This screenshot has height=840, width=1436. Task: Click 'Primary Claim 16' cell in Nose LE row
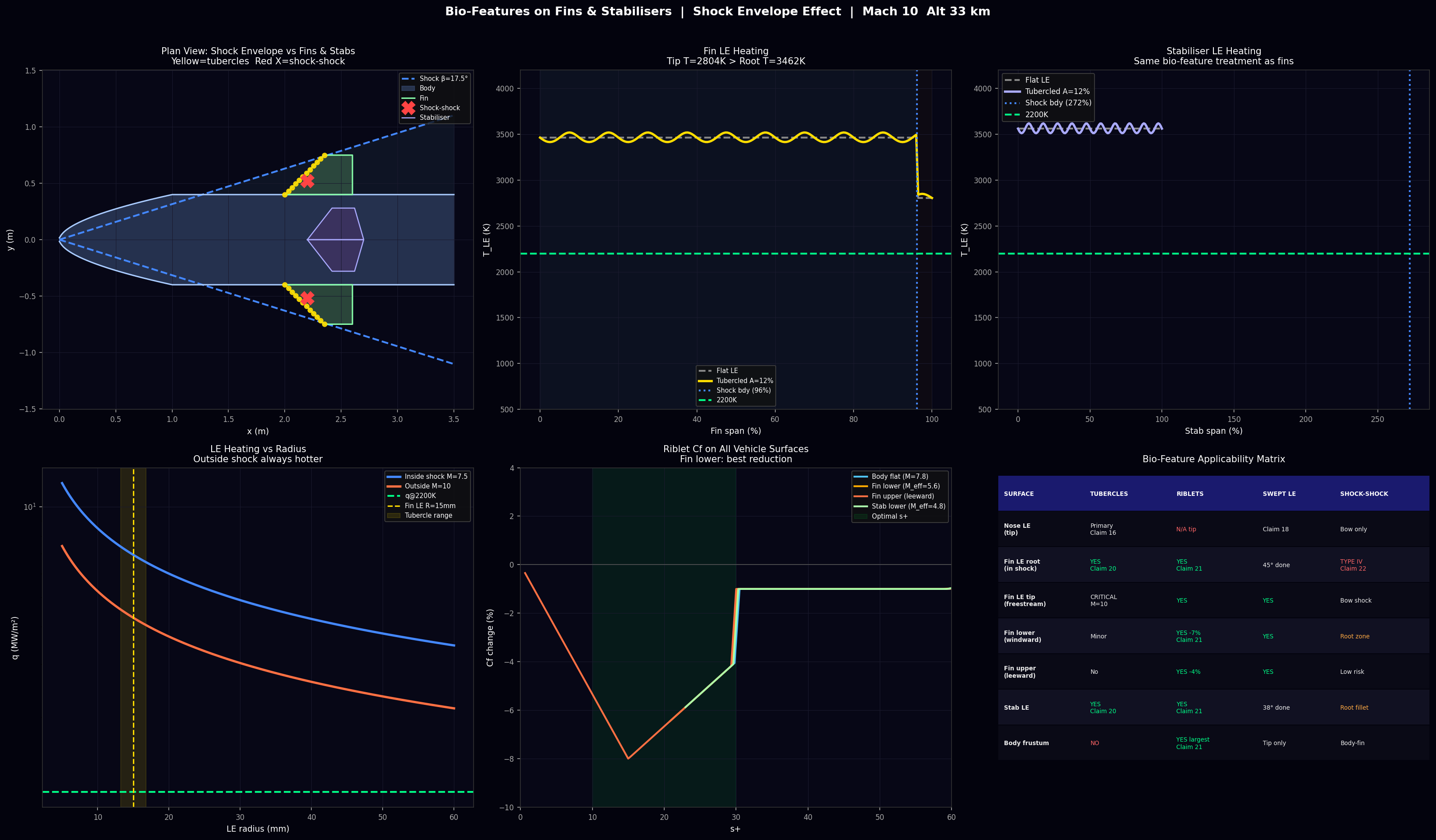click(1103, 530)
